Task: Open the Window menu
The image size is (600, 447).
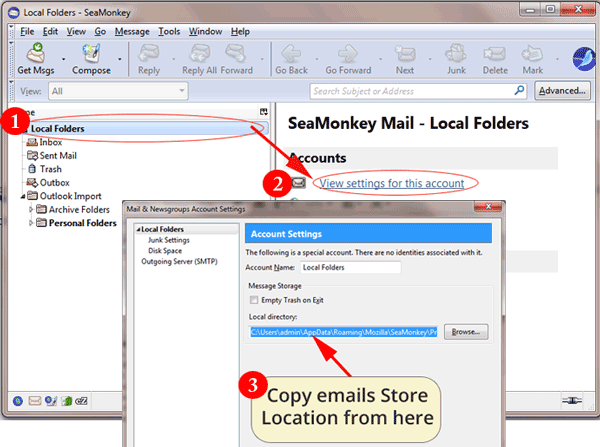Action: [x=205, y=31]
